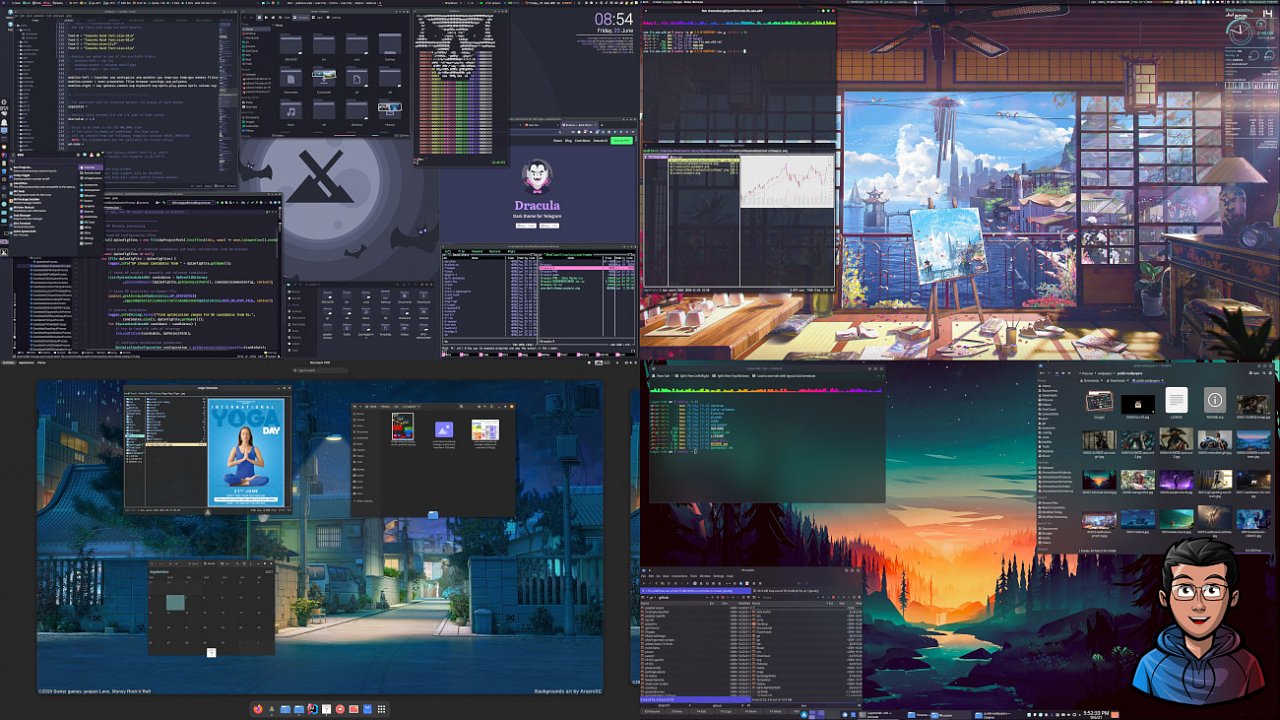This screenshot has height=720, width=1280.
Task: Open Firefox from the GNOME dock
Action: [x=258, y=709]
